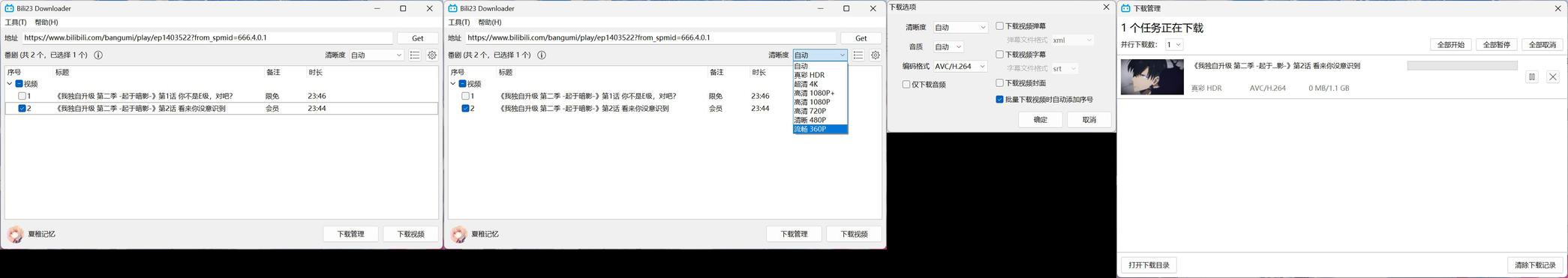The height and width of the screenshot is (278, 1568).
Task: Click 夏稚记忆 avatar in window with expanded quality list
Action: (x=458, y=235)
